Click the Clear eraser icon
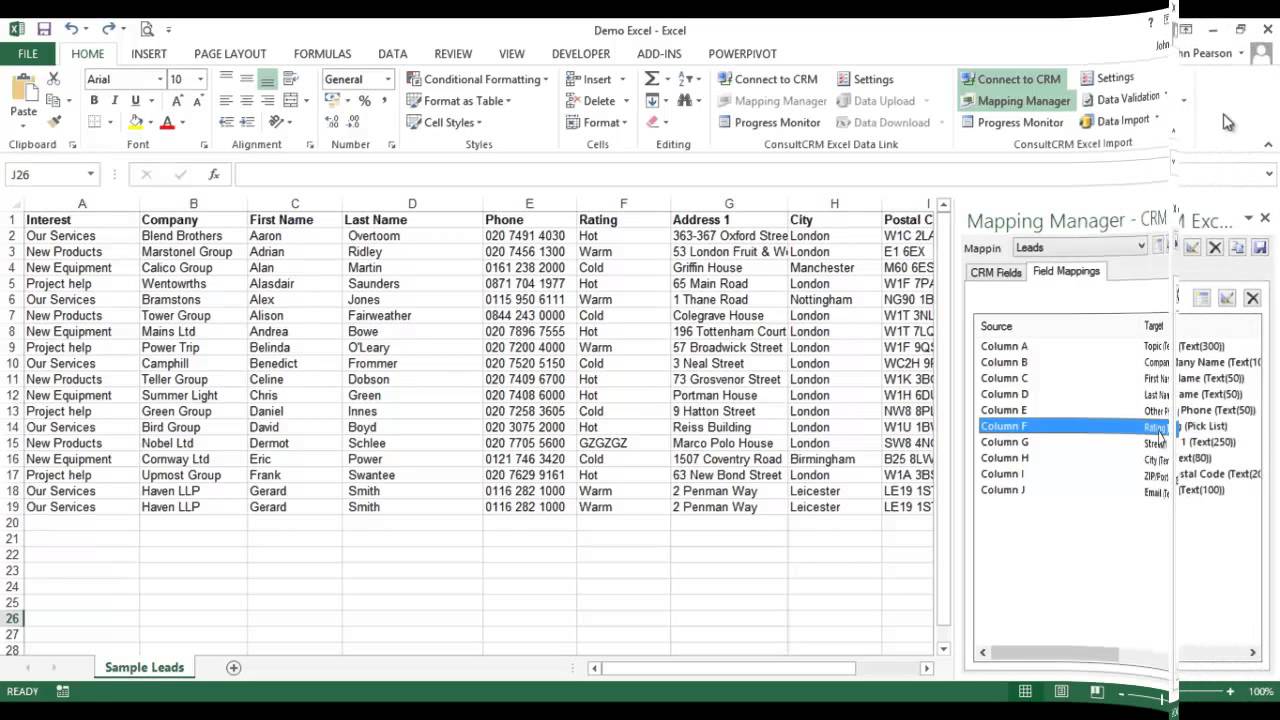 [652, 122]
